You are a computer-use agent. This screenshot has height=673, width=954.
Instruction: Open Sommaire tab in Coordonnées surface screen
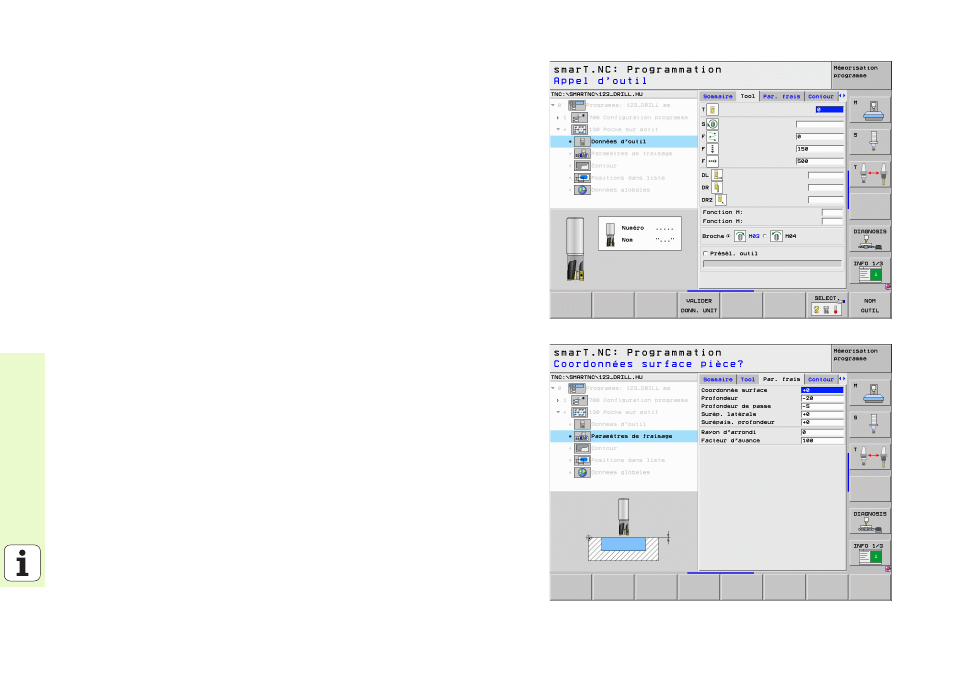[718, 379]
